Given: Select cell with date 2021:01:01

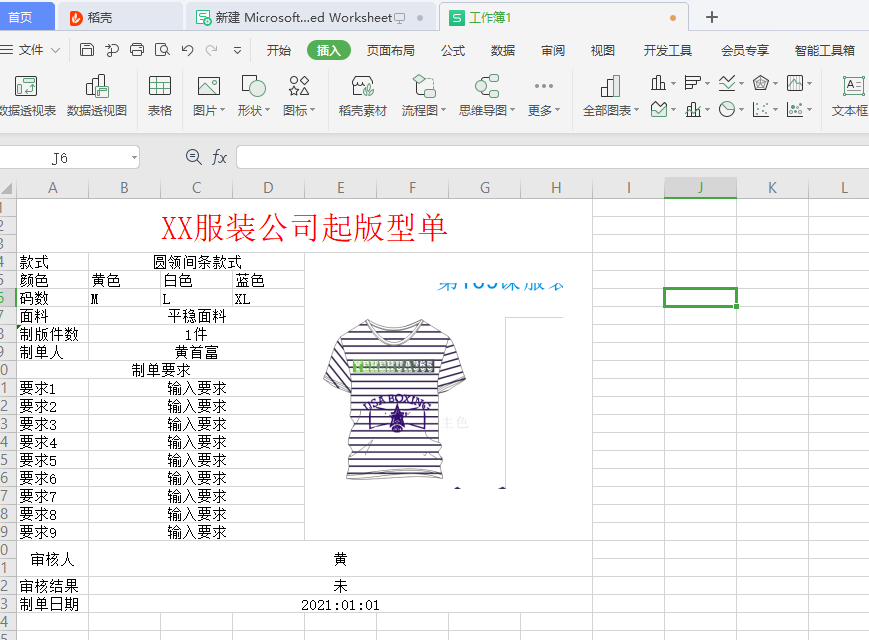Looking at the screenshot, I should pyautogui.click(x=340, y=604).
